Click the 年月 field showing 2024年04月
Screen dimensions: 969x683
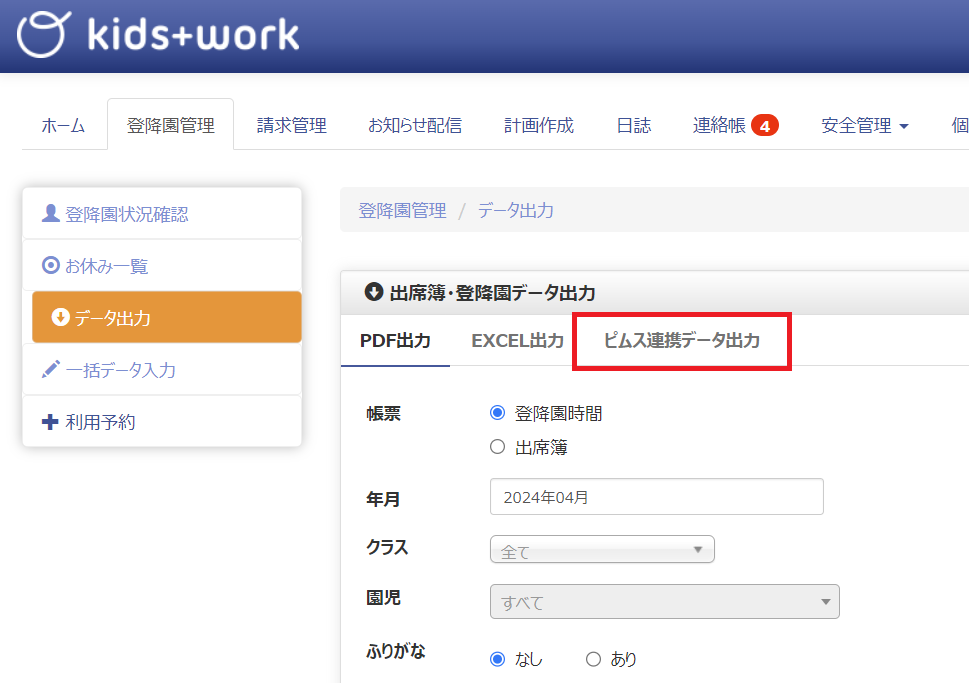click(656, 496)
